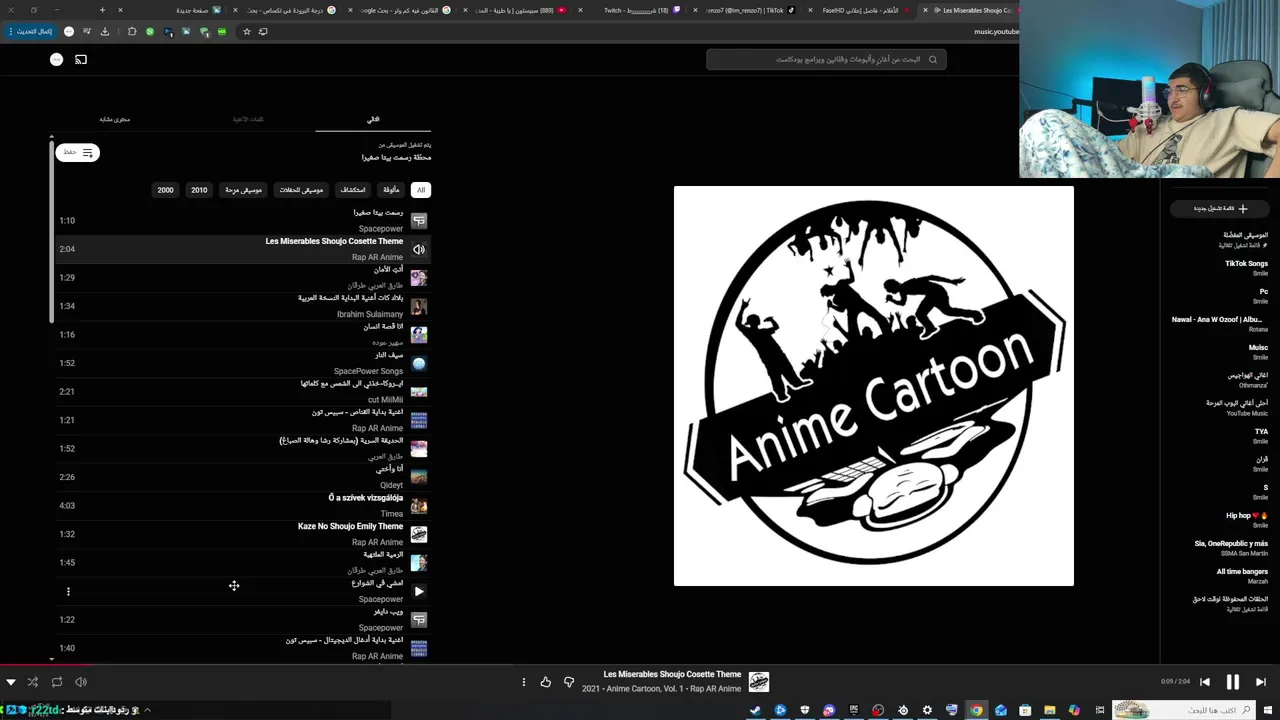Click the cut MiiMii track thumbnail
Screen dimensions: 1280x720
pyautogui.click(x=419, y=391)
